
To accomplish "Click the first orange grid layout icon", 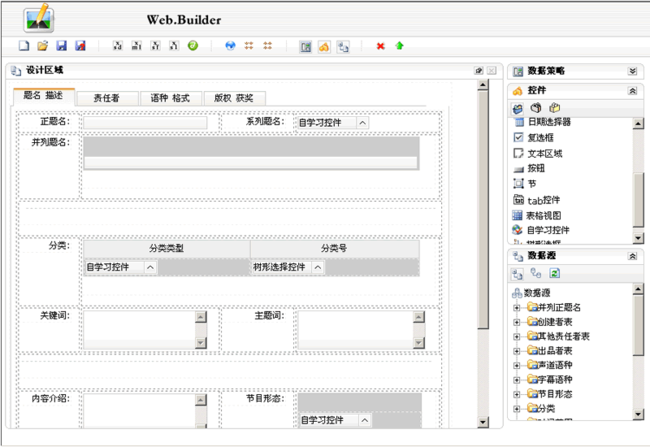I will coord(249,46).
